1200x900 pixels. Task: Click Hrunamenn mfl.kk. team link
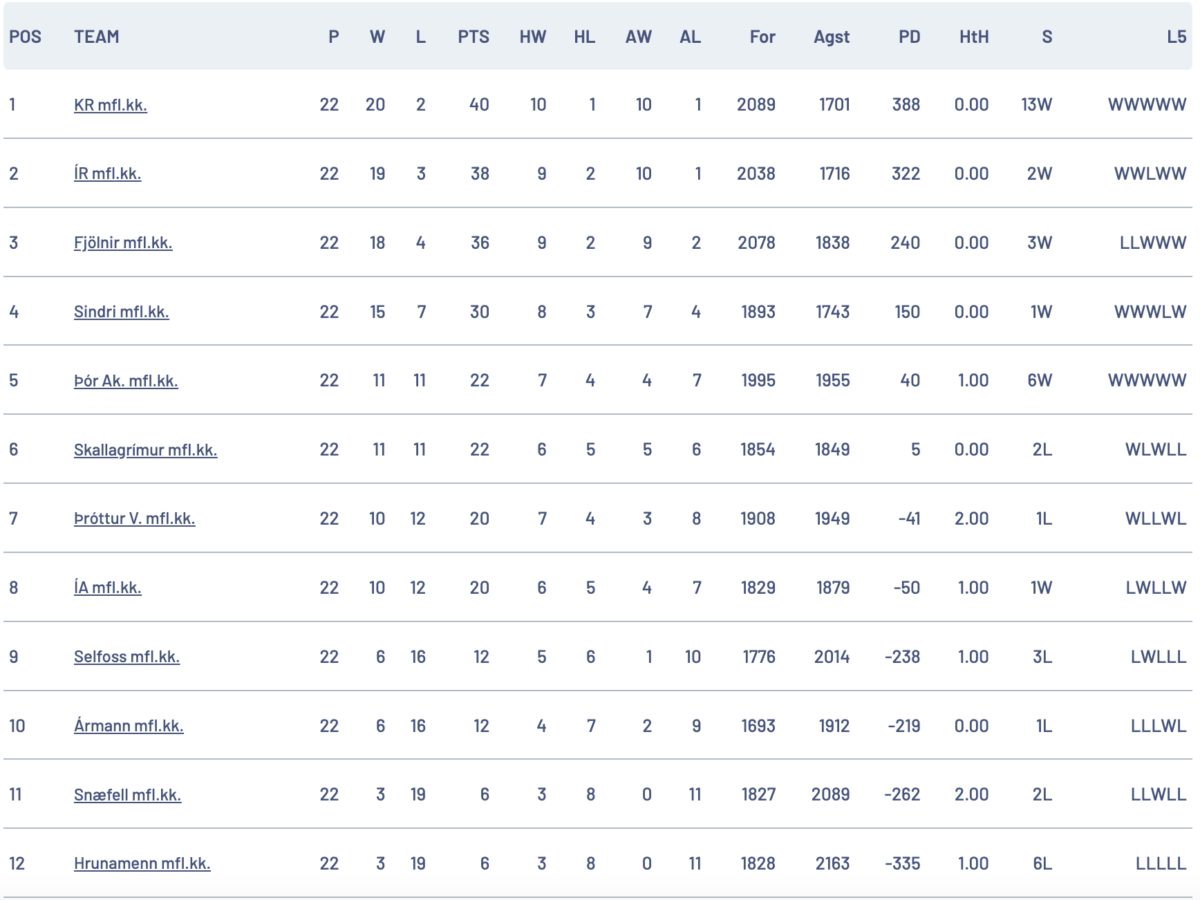click(x=142, y=864)
